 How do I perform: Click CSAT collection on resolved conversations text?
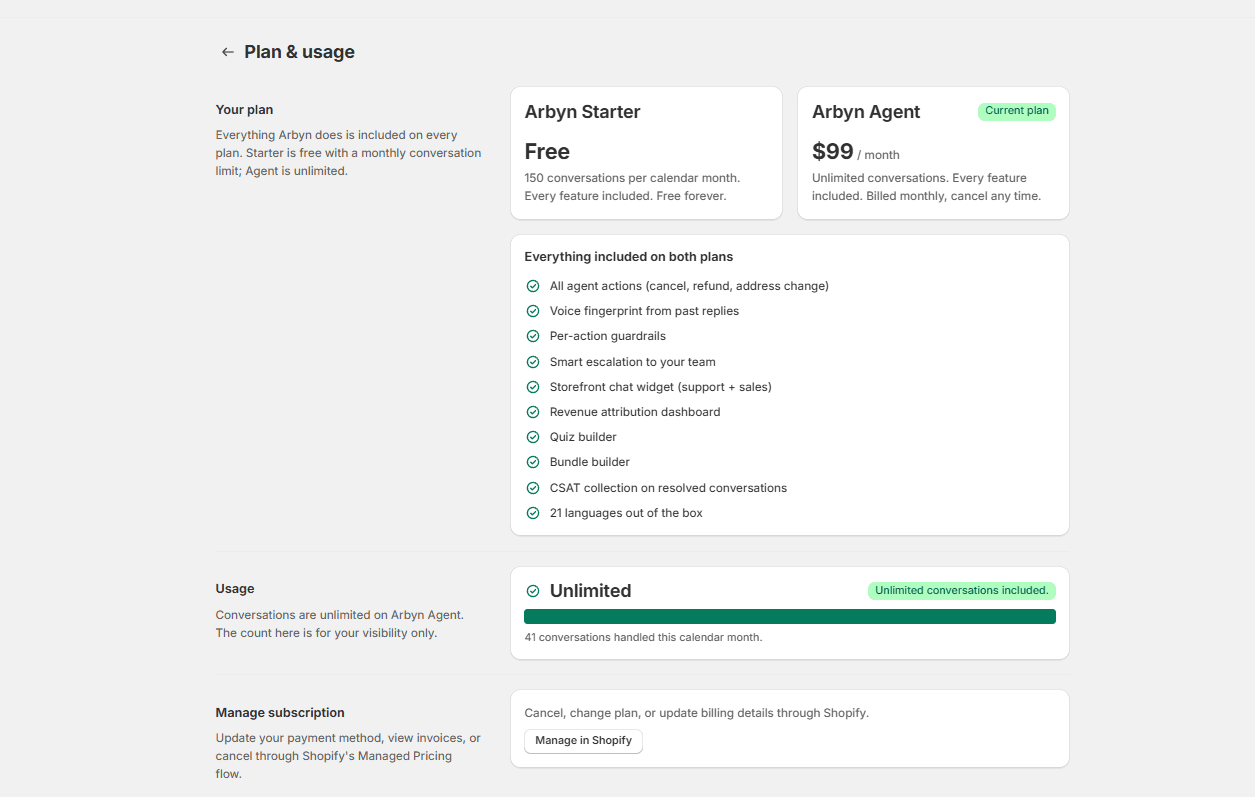(x=668, y=488)
